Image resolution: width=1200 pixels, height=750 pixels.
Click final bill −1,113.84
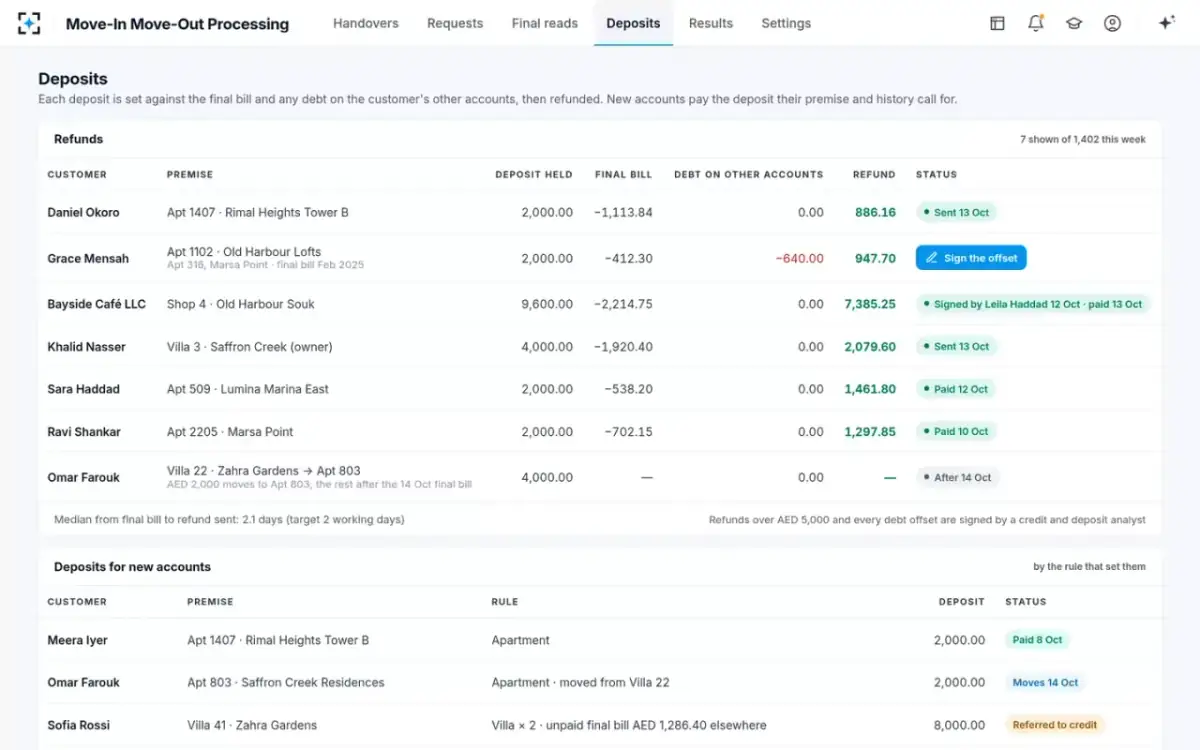click(x=623, y=212)
